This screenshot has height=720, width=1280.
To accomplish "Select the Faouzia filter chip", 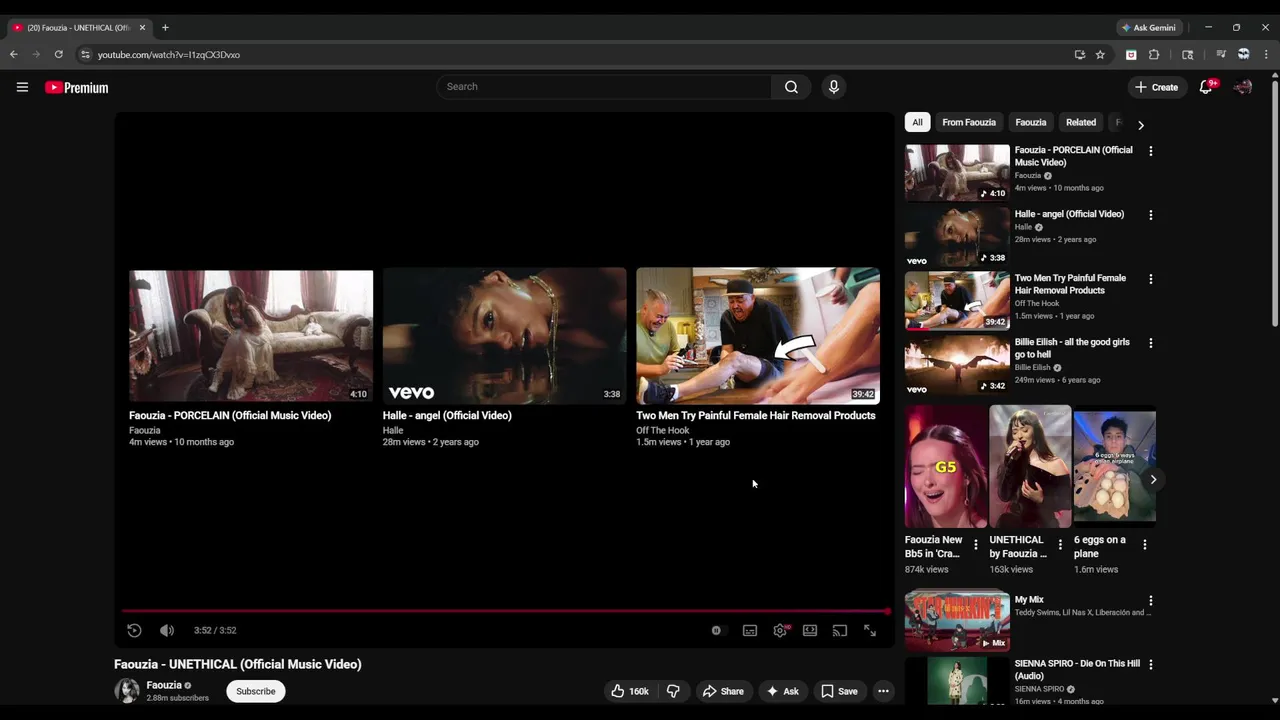I will pos(1031,122).
